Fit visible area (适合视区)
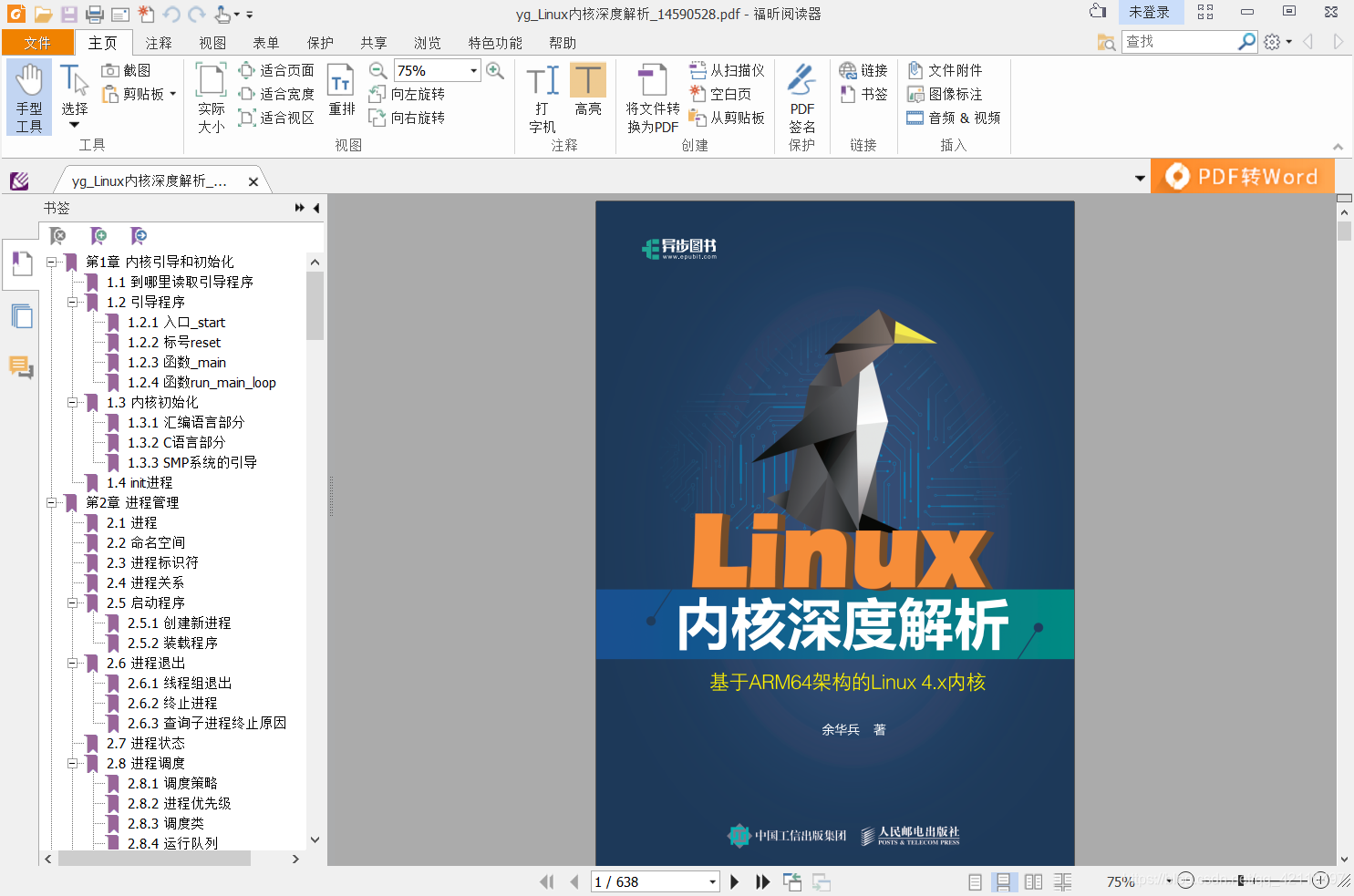The height and width of the screenshot is (896, 1354). point(276,118)
